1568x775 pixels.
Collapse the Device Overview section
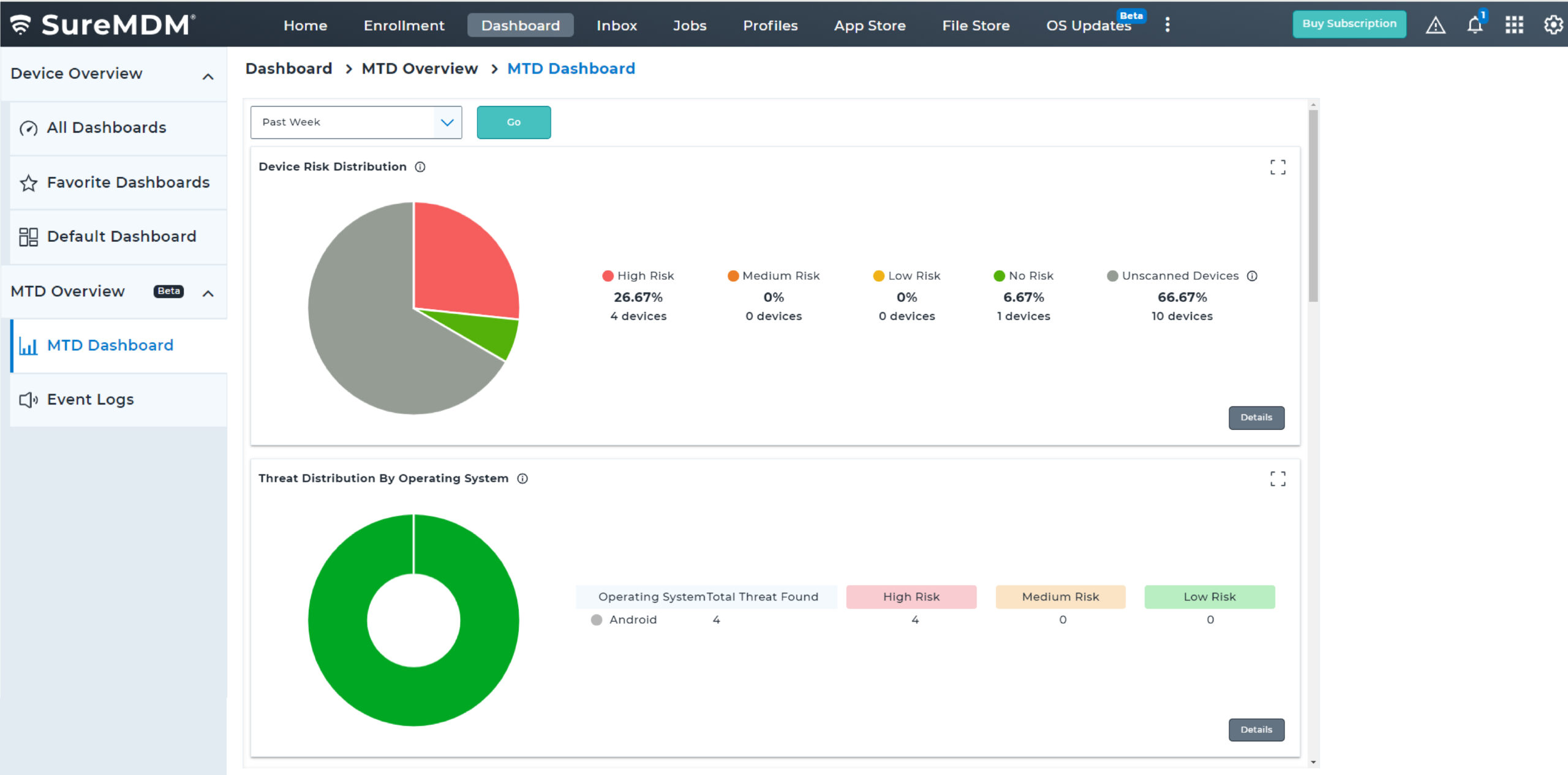[208, 77]
